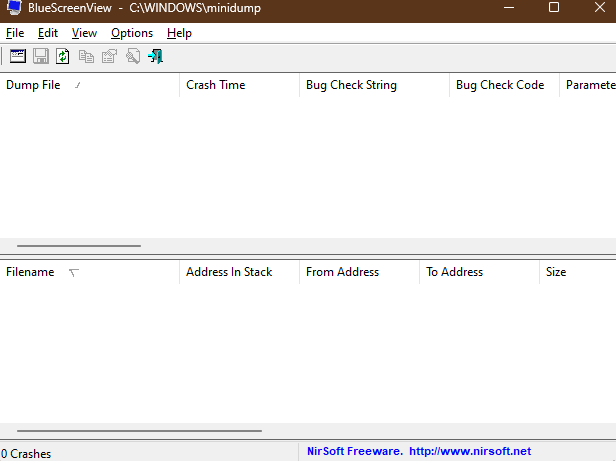This screenshot has height=461, width=616.
Task: Open the View menu
Action: tap(84, 33)
